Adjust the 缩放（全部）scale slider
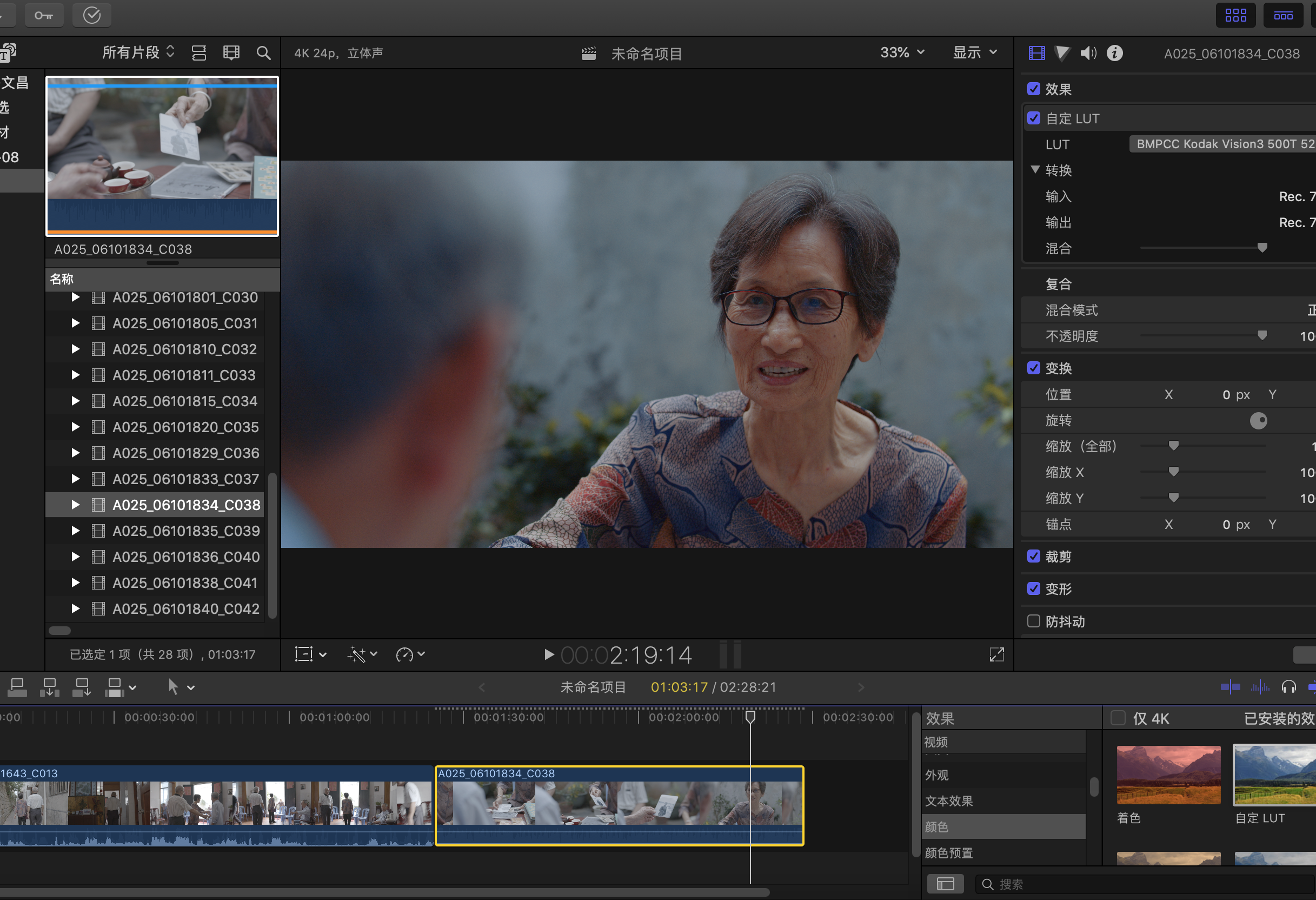Screen dimensions: 1316x900 click(x=1173, y=446)
